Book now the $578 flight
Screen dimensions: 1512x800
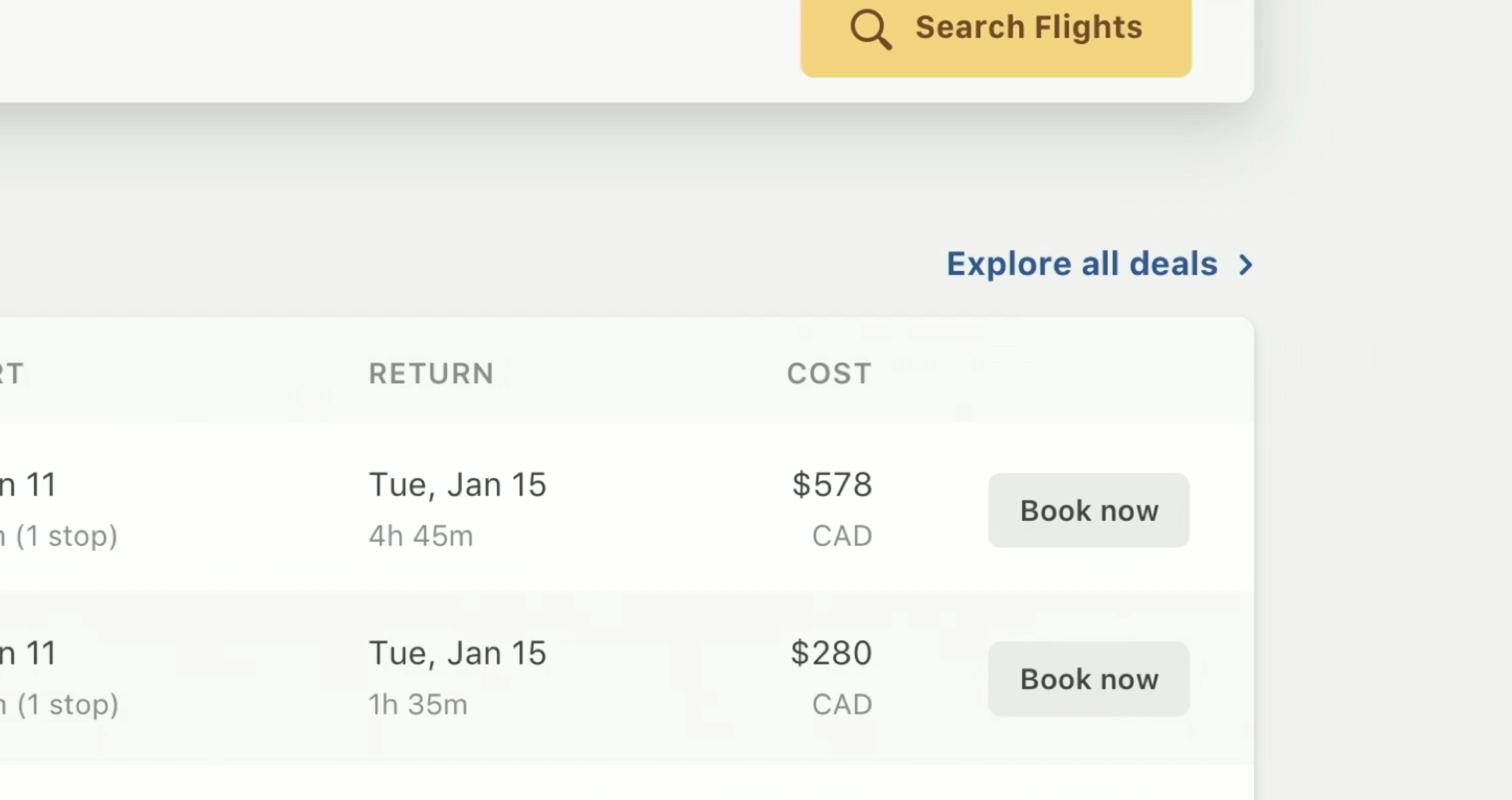coord(1088,511)
